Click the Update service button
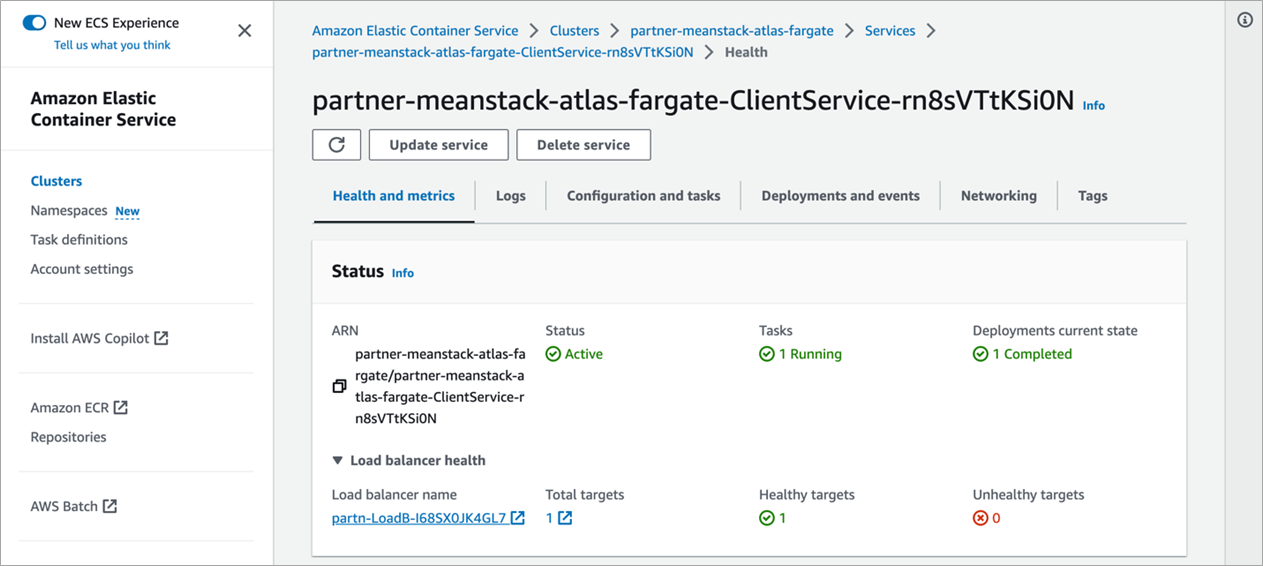Image resolution: width=1263 pixels, height=566 pixels. 438,145
